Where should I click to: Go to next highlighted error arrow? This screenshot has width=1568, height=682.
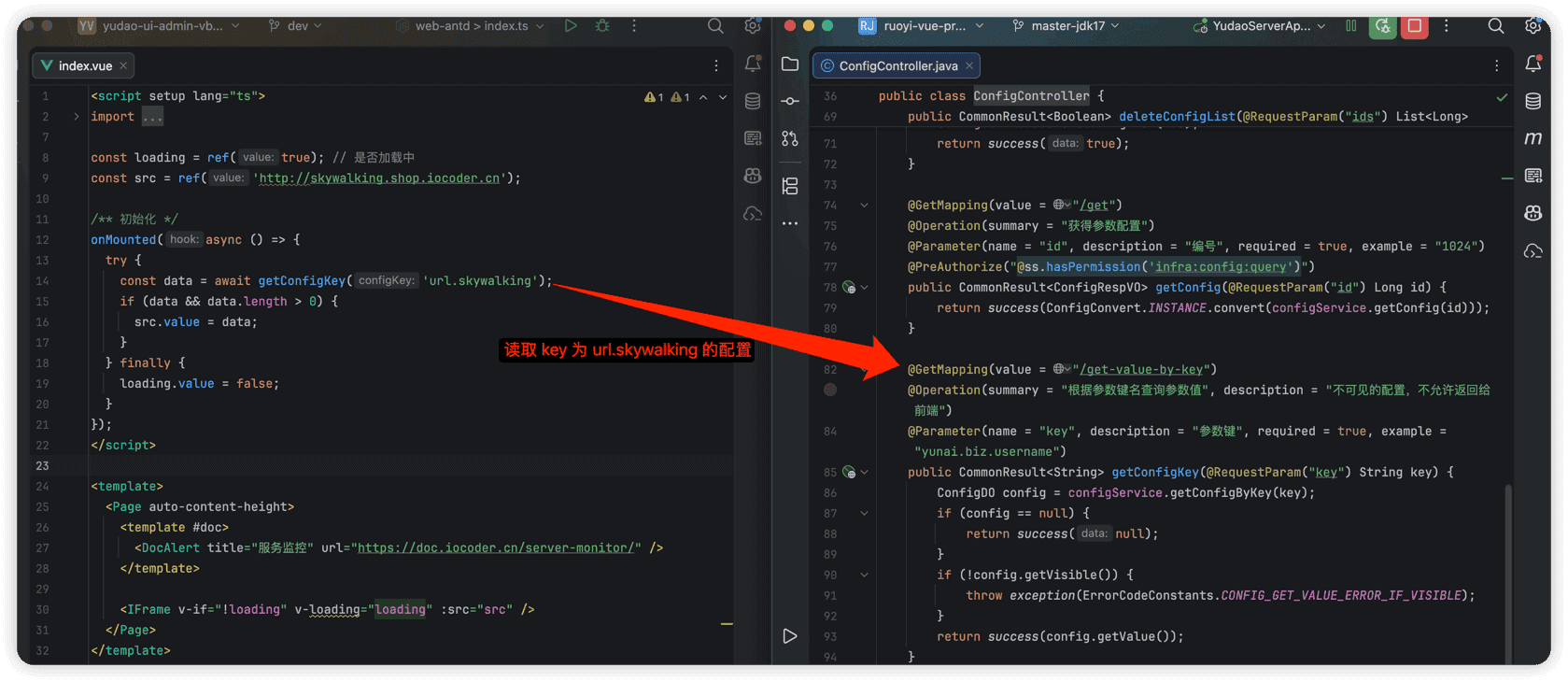pyautogui.click(x=723, y=97)
